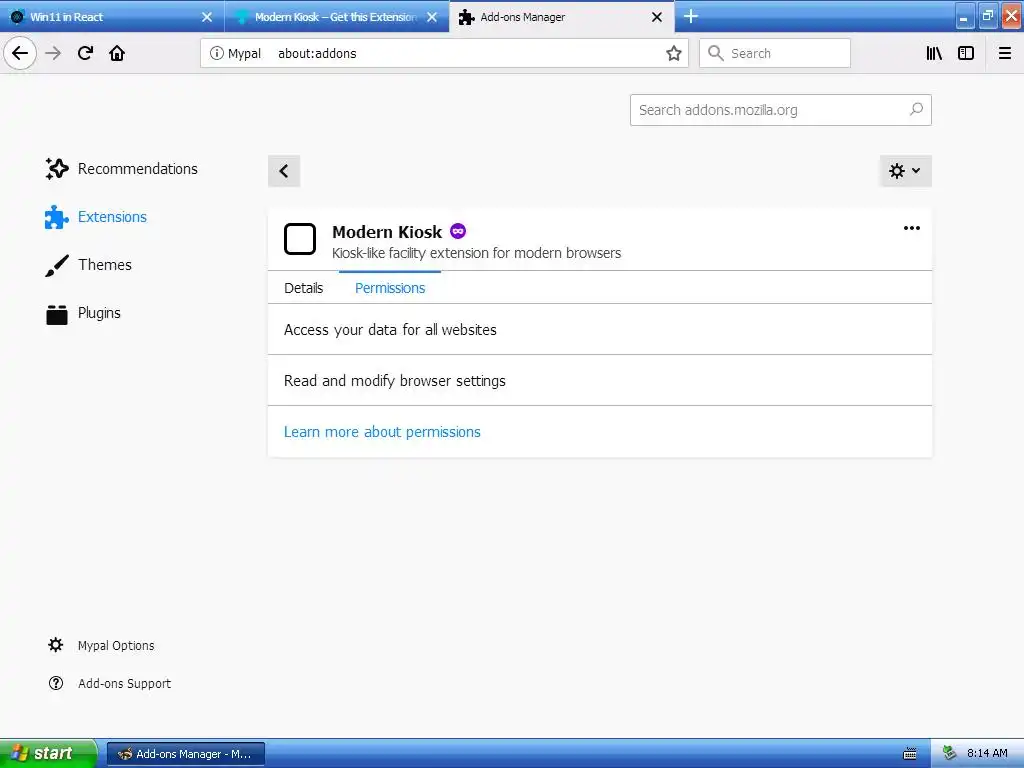Open the hamburger application menu
Image resolution: width=1024 pixels, height=768 pixels.
(x=1004, y=53)
